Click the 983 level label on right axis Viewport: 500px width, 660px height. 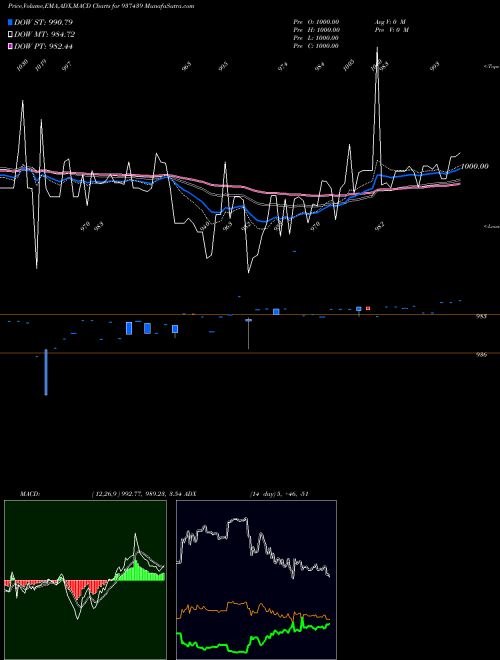(481, 317)
